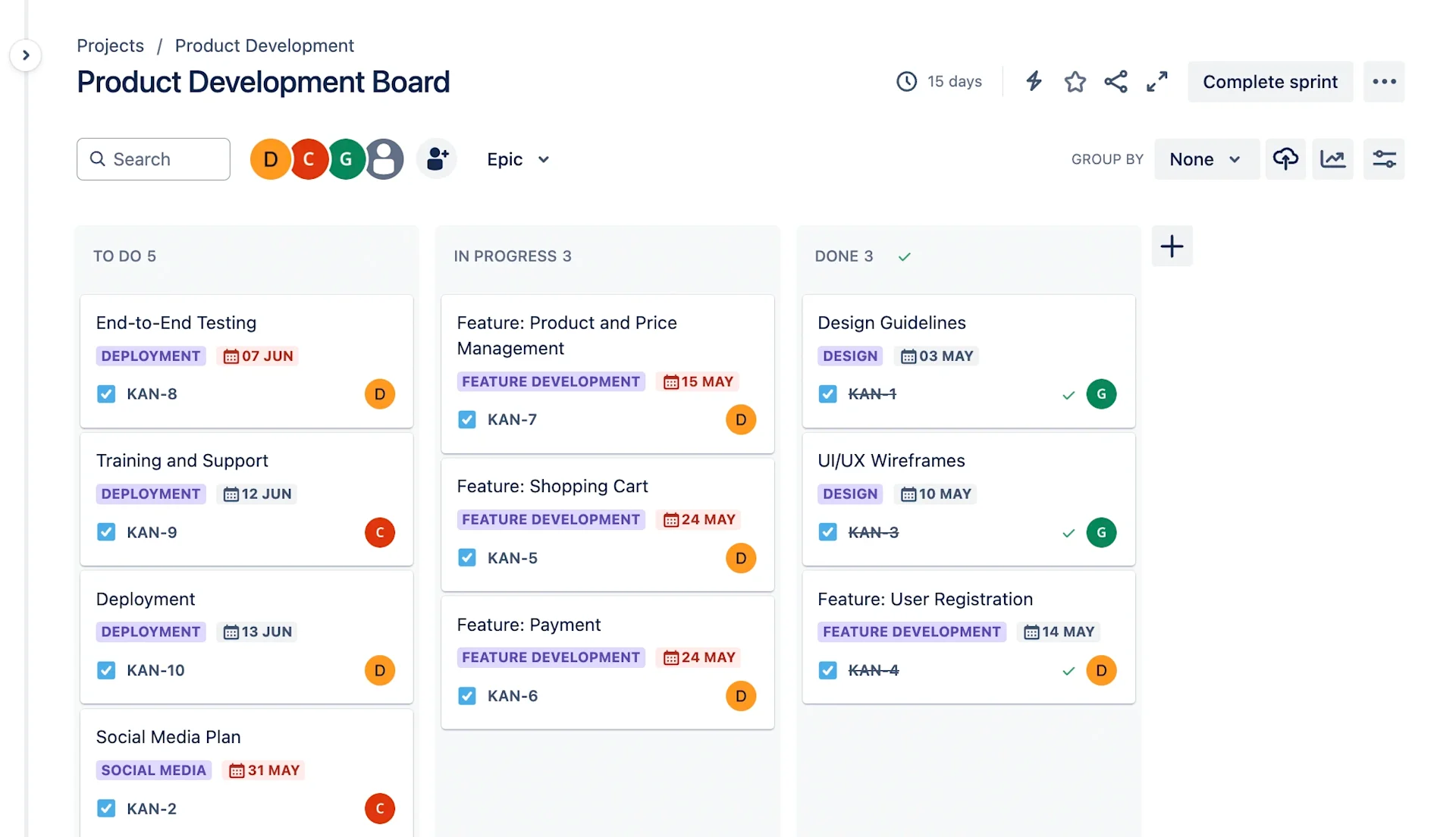Open the automation lightning bolt icon
Image resolution: width=1456 pixels, height=837 pixels.
tap(1034, 81)
